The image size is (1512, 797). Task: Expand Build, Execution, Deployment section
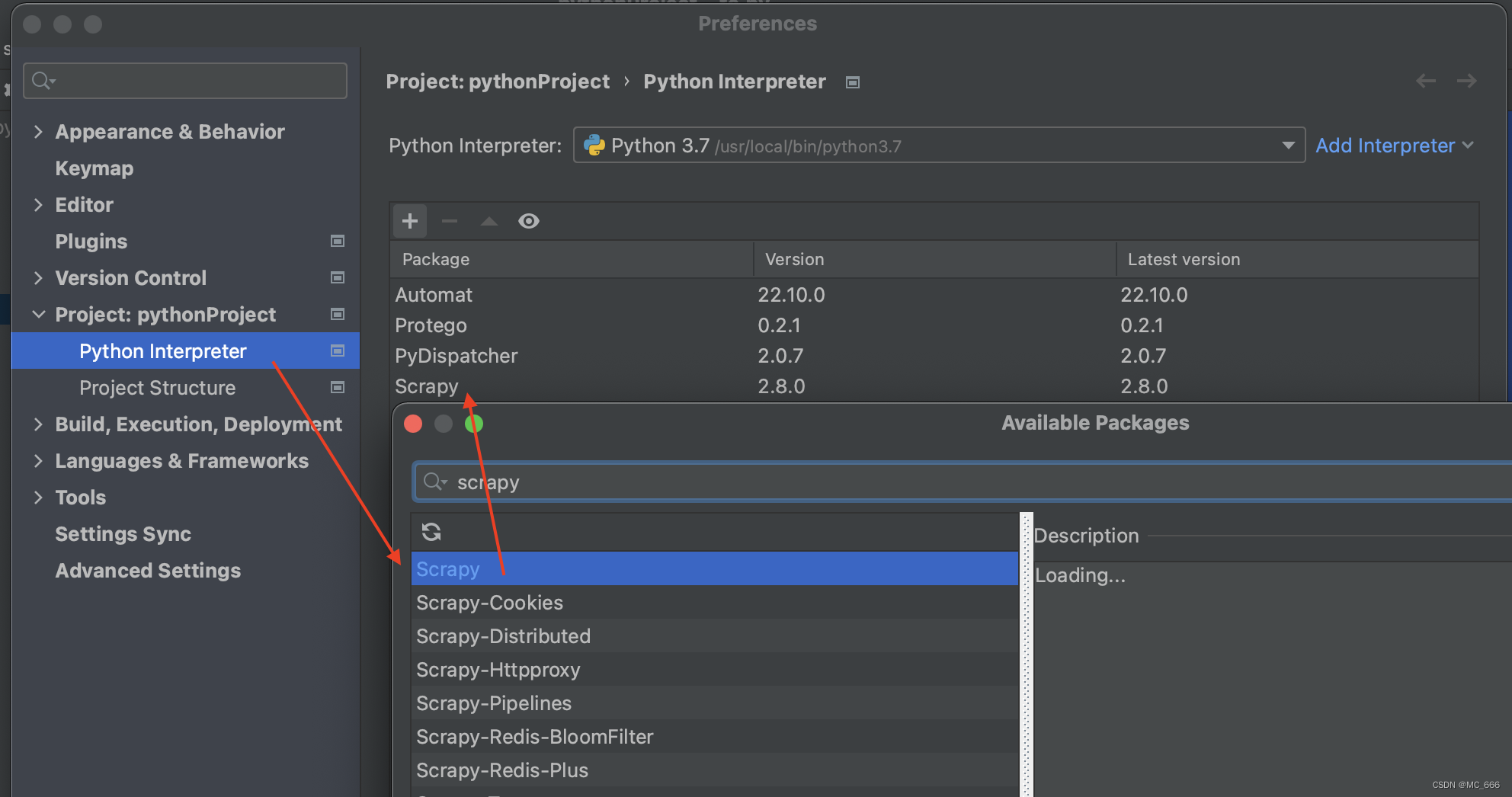(38, 424)
